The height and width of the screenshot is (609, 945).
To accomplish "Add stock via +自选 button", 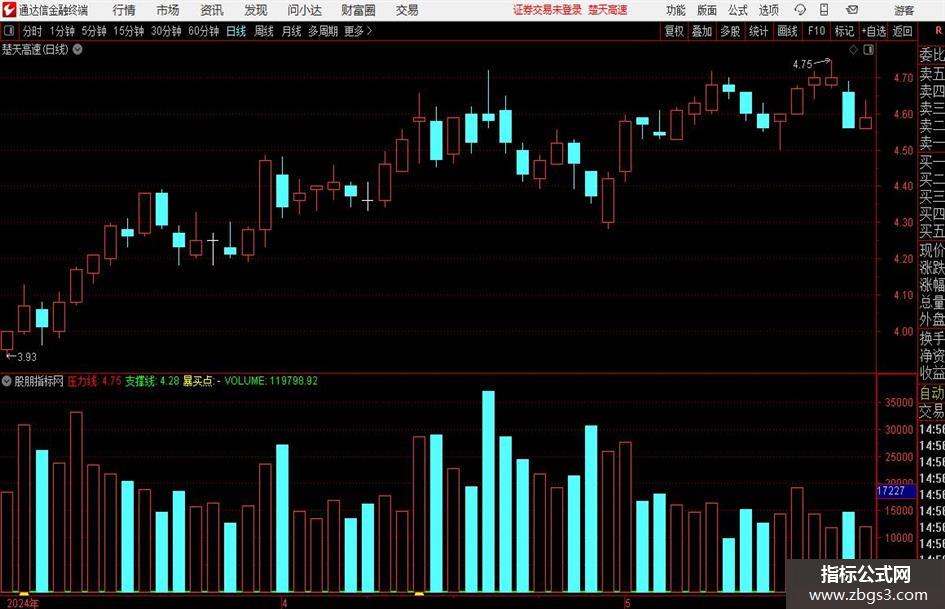I will pos(873,31).
